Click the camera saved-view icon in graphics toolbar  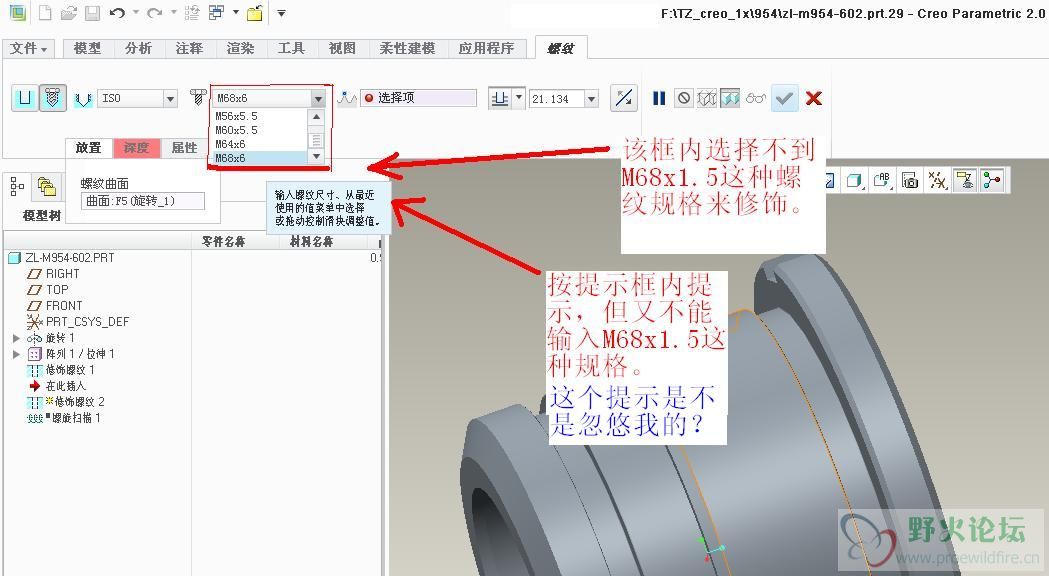pyautogui.click(x=910, y=180)
